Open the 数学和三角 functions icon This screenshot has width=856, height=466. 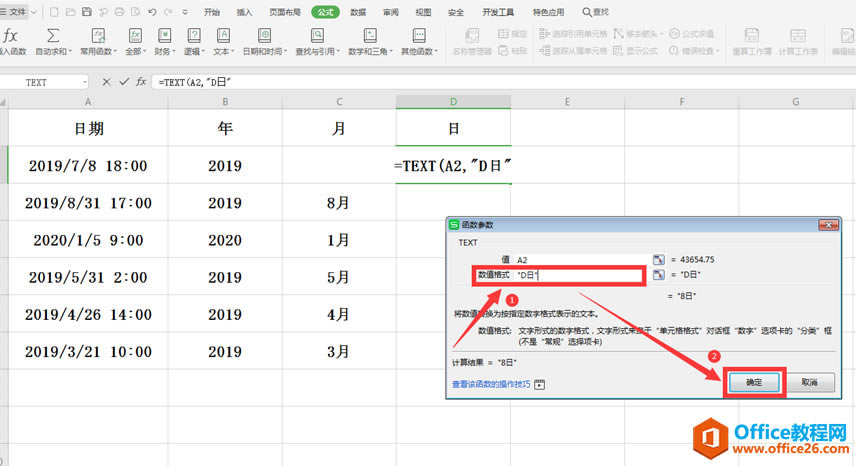[370, 36]
